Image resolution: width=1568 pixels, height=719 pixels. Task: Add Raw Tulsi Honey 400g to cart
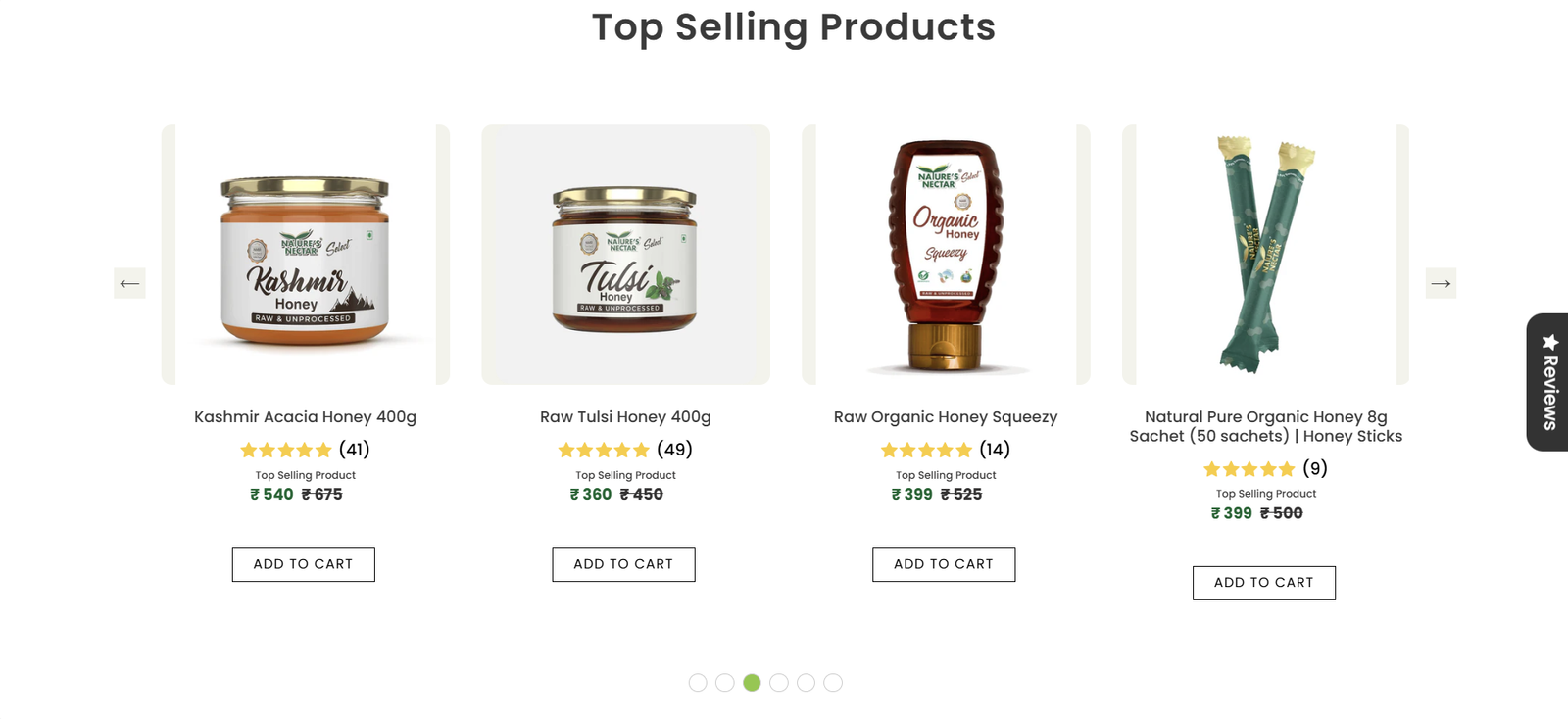coord(623,564)
